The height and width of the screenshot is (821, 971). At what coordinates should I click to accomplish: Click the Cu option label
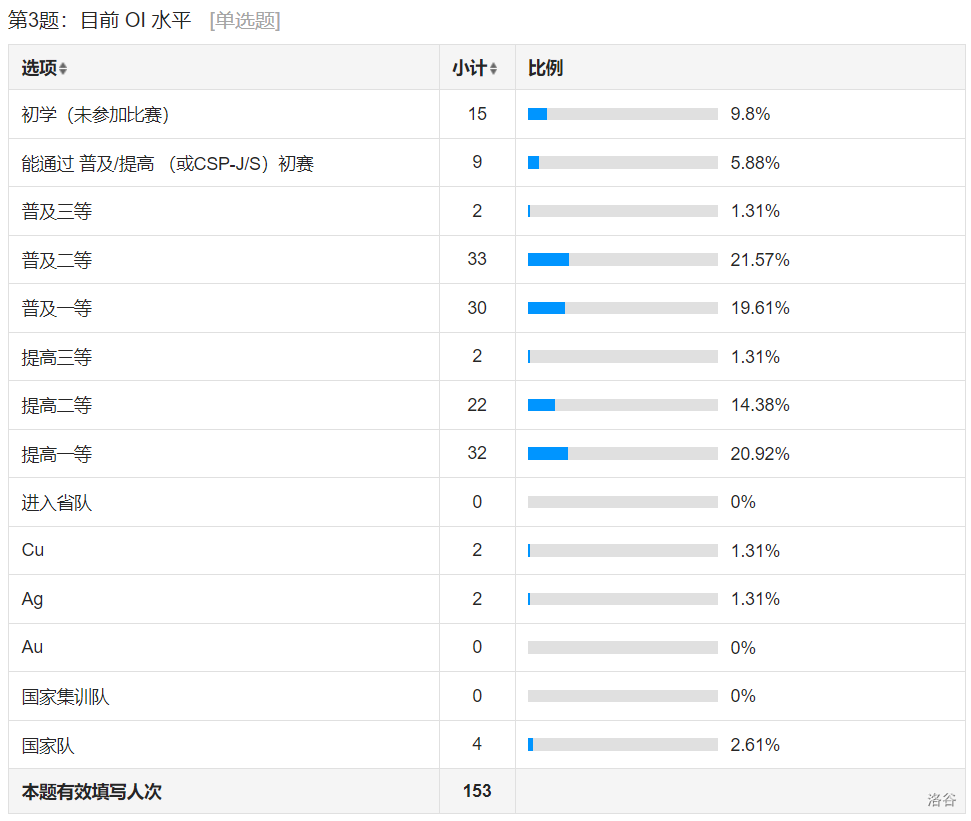33,550
